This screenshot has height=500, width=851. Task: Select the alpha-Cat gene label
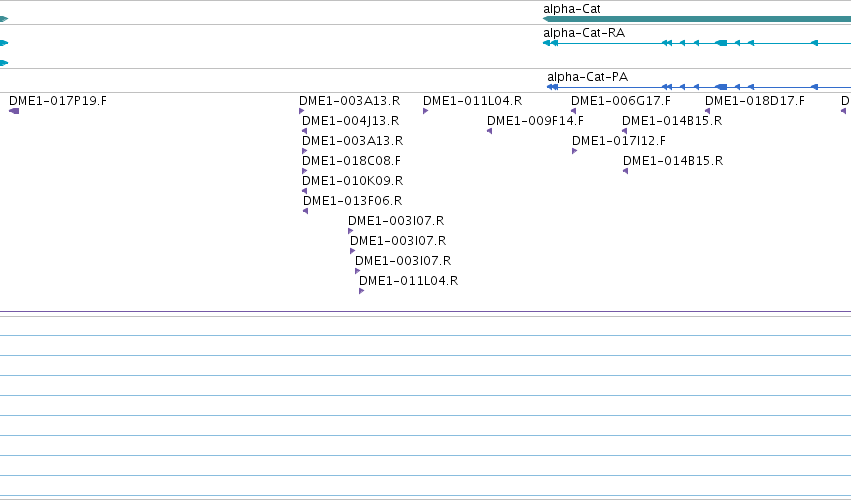(x=571, y=9)
